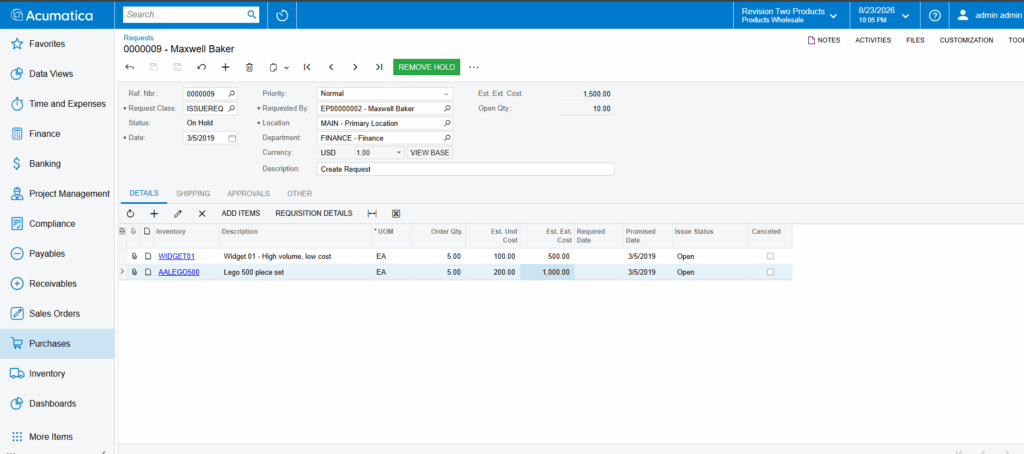Refresh the details grid

click(130, 214)
